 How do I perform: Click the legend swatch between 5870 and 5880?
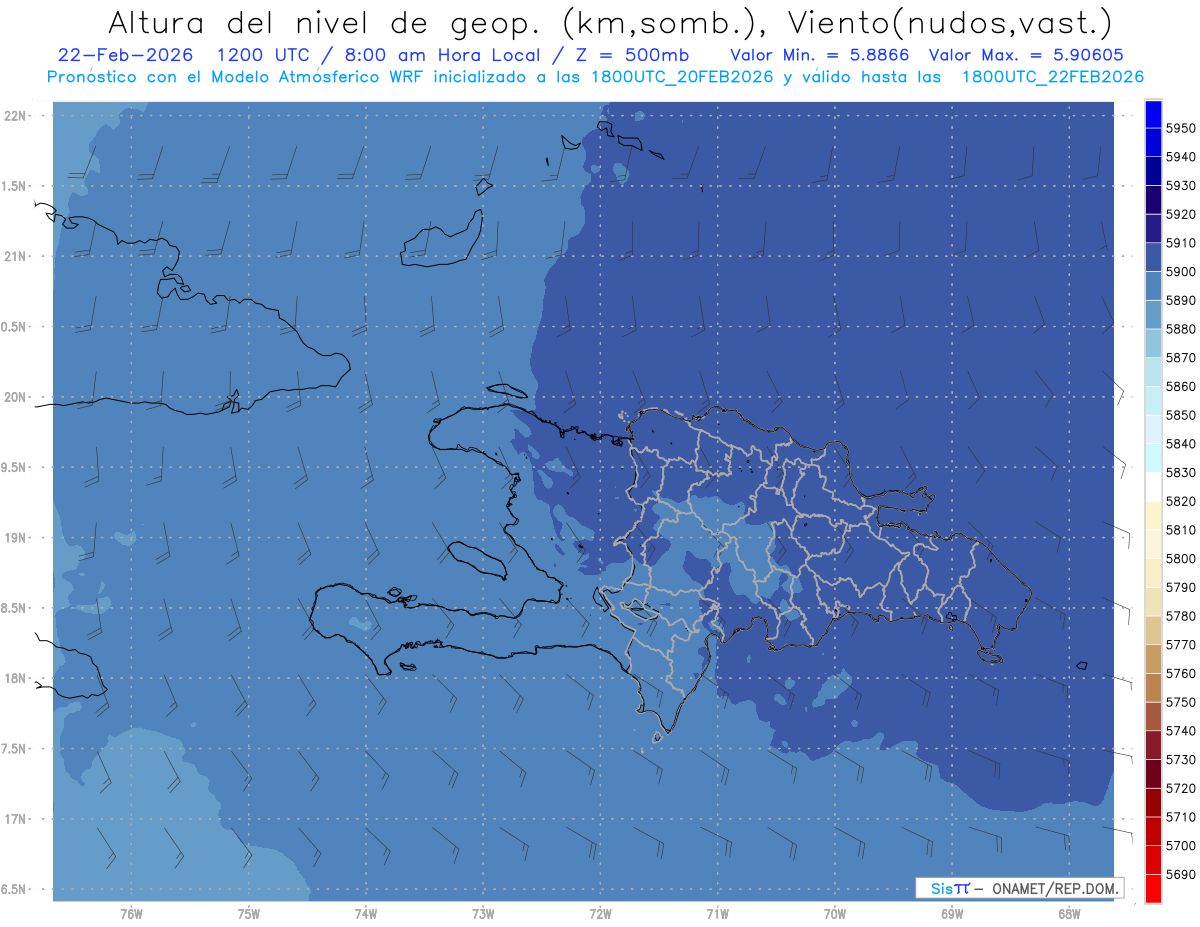click(1153, 343)
